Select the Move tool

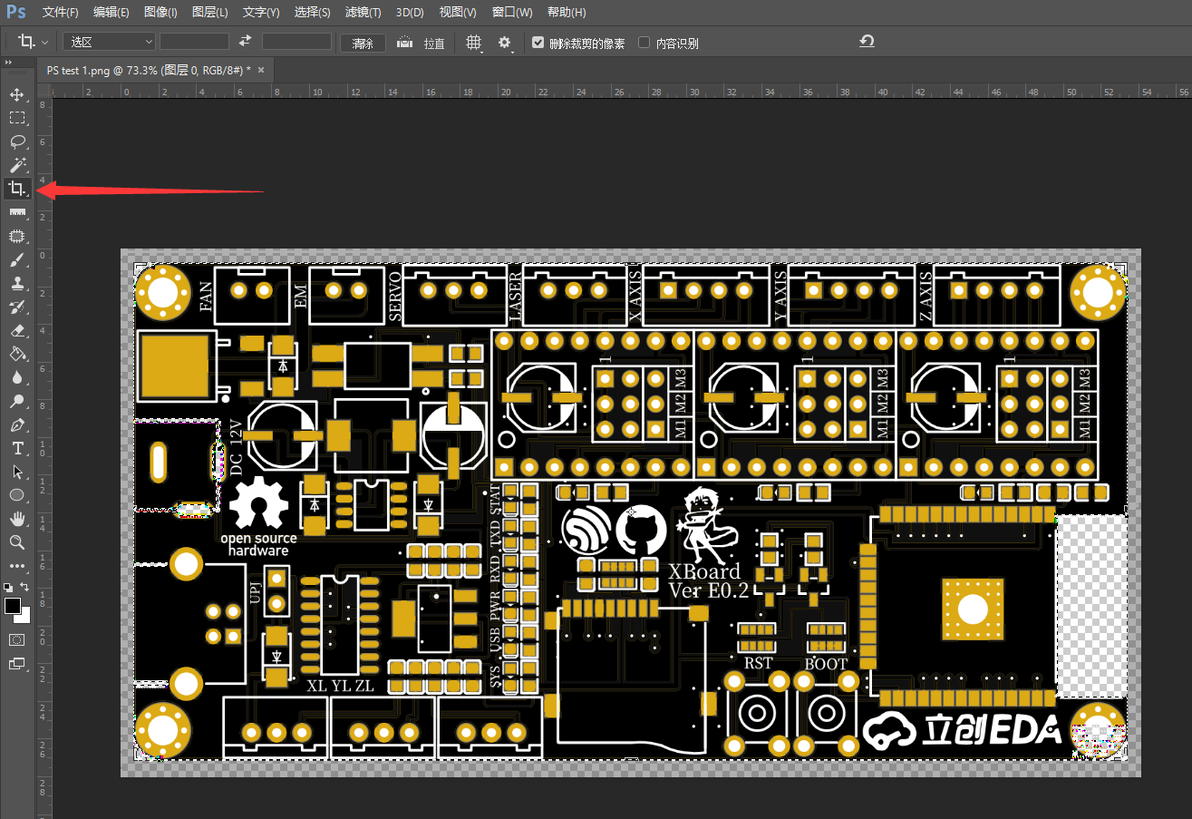click(x=17, y=94)
